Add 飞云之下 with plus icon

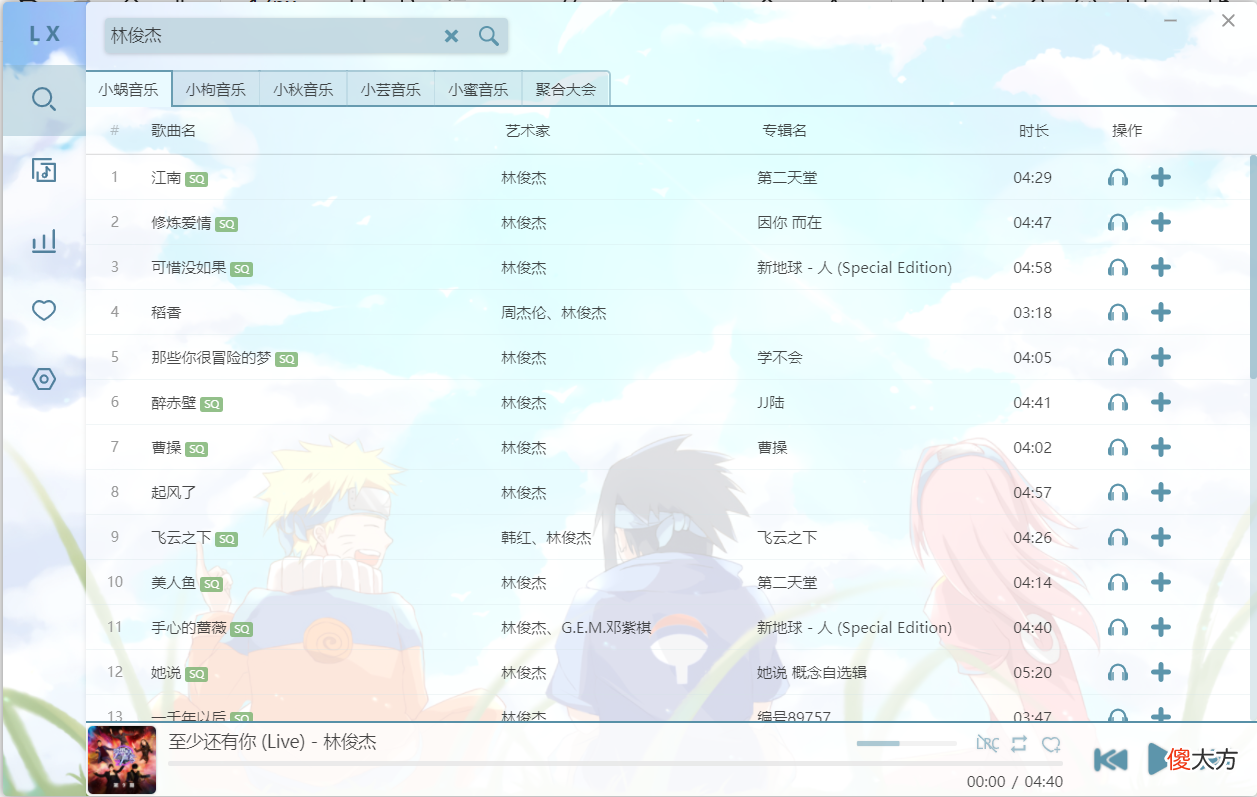1160,537
